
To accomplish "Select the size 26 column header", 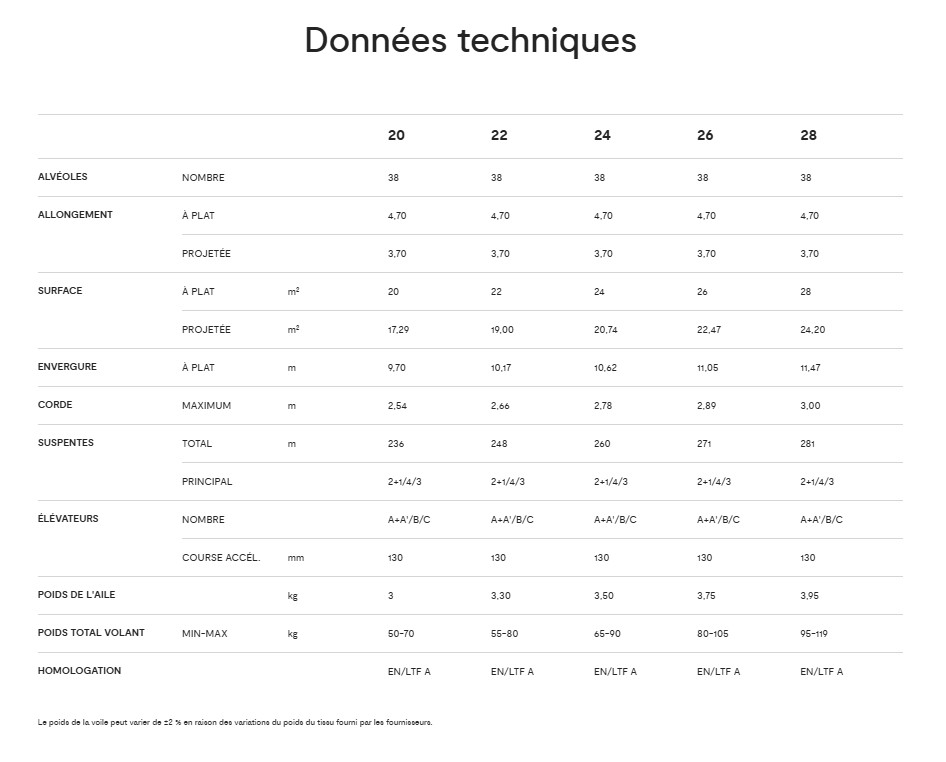I will 705,135.
